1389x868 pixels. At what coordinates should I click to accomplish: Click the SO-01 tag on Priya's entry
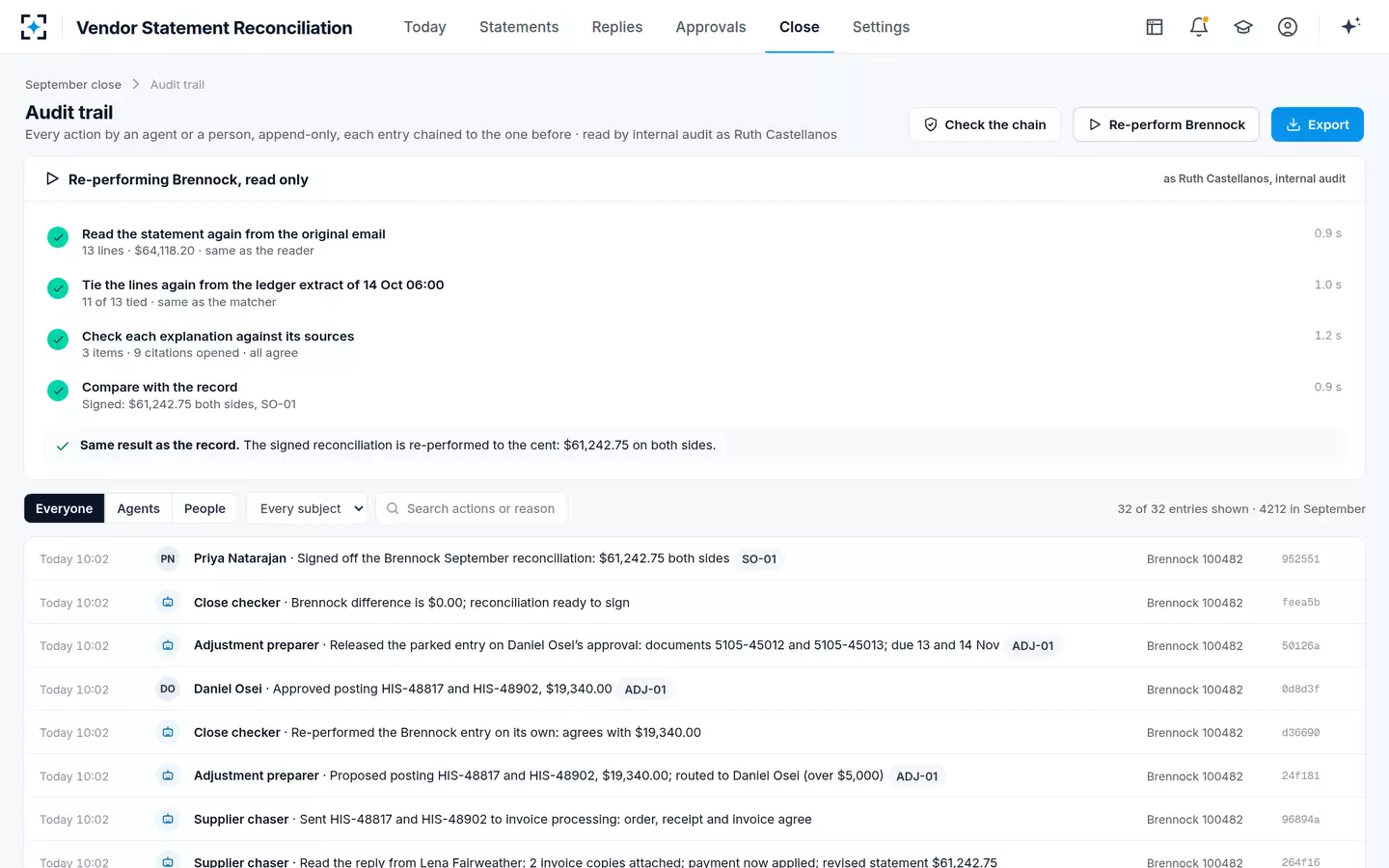759,559
